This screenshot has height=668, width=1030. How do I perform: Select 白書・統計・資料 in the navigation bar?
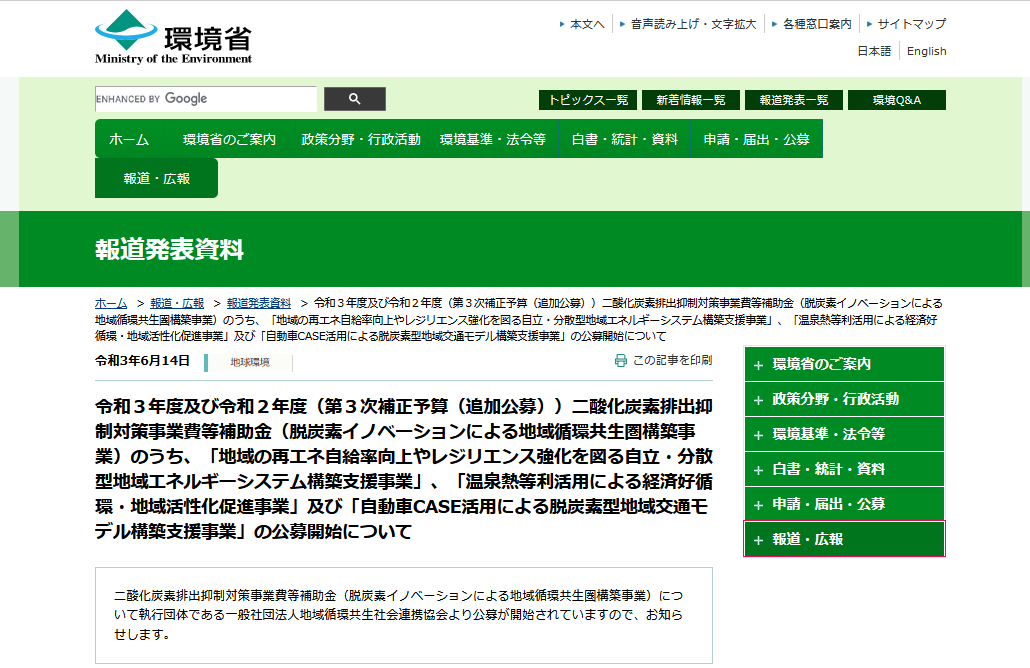(x=624, y=139)
